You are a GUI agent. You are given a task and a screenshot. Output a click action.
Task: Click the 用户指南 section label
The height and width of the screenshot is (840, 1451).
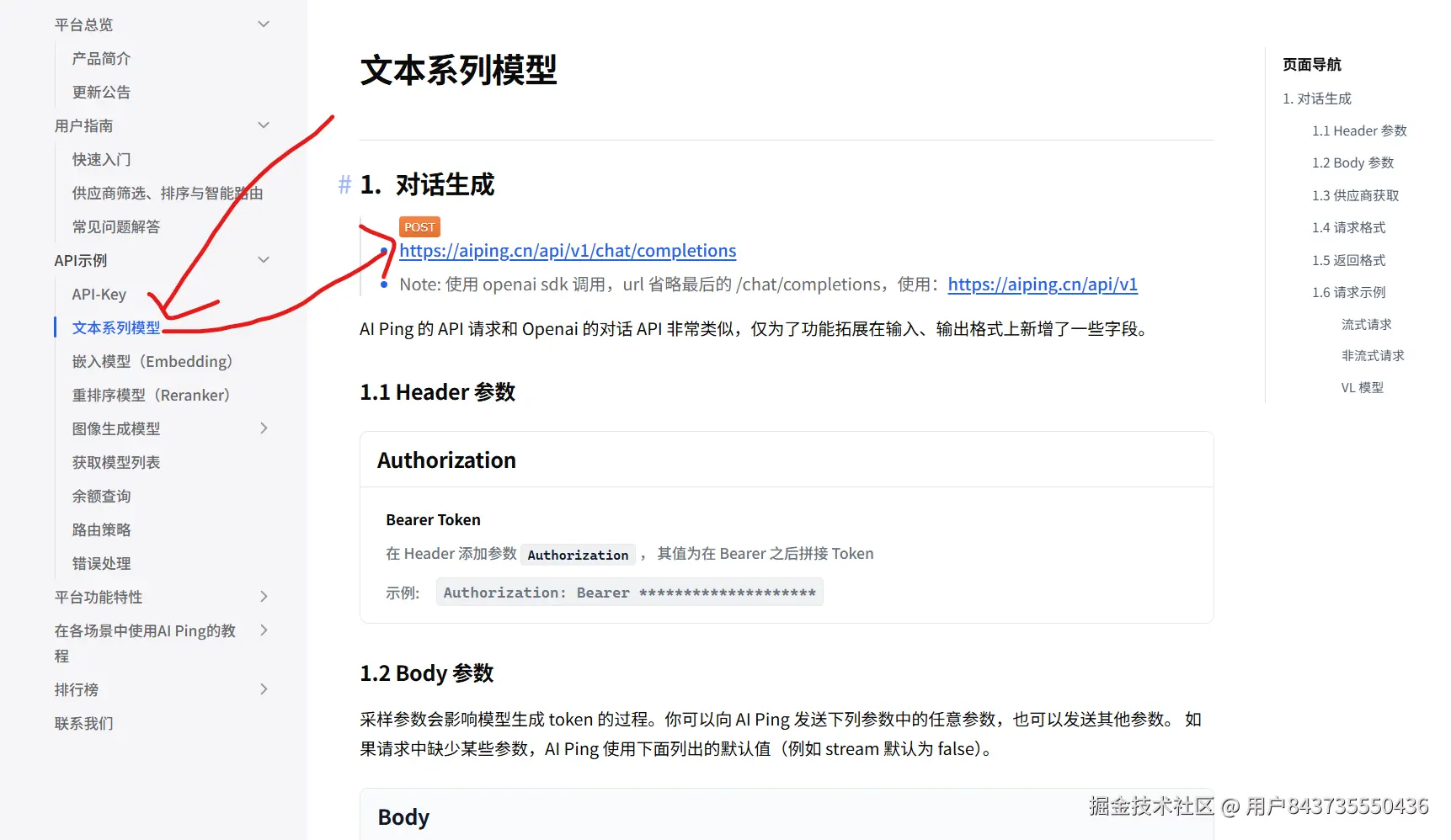tap(83, 125)
